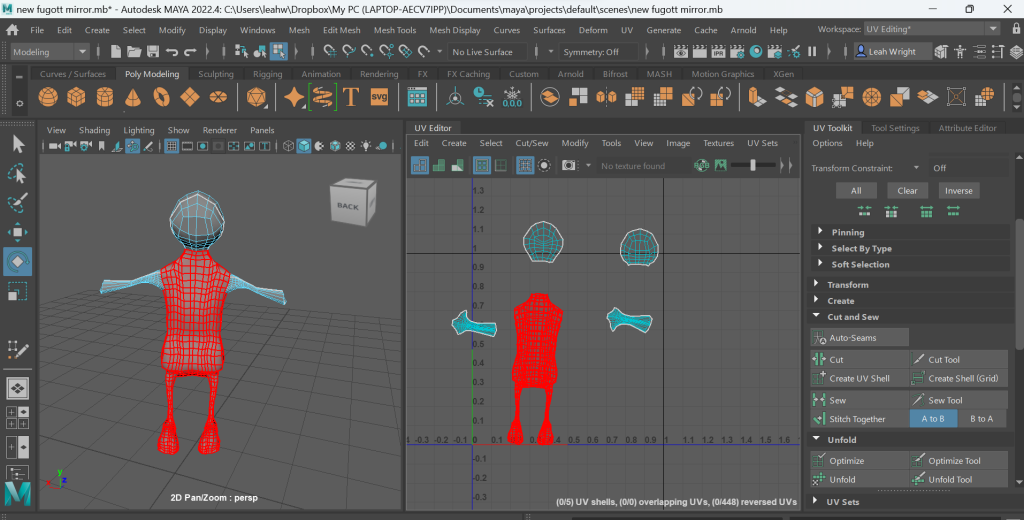
Task: Toggle use all lights bulb icon
Action: (x=366, y=146)
